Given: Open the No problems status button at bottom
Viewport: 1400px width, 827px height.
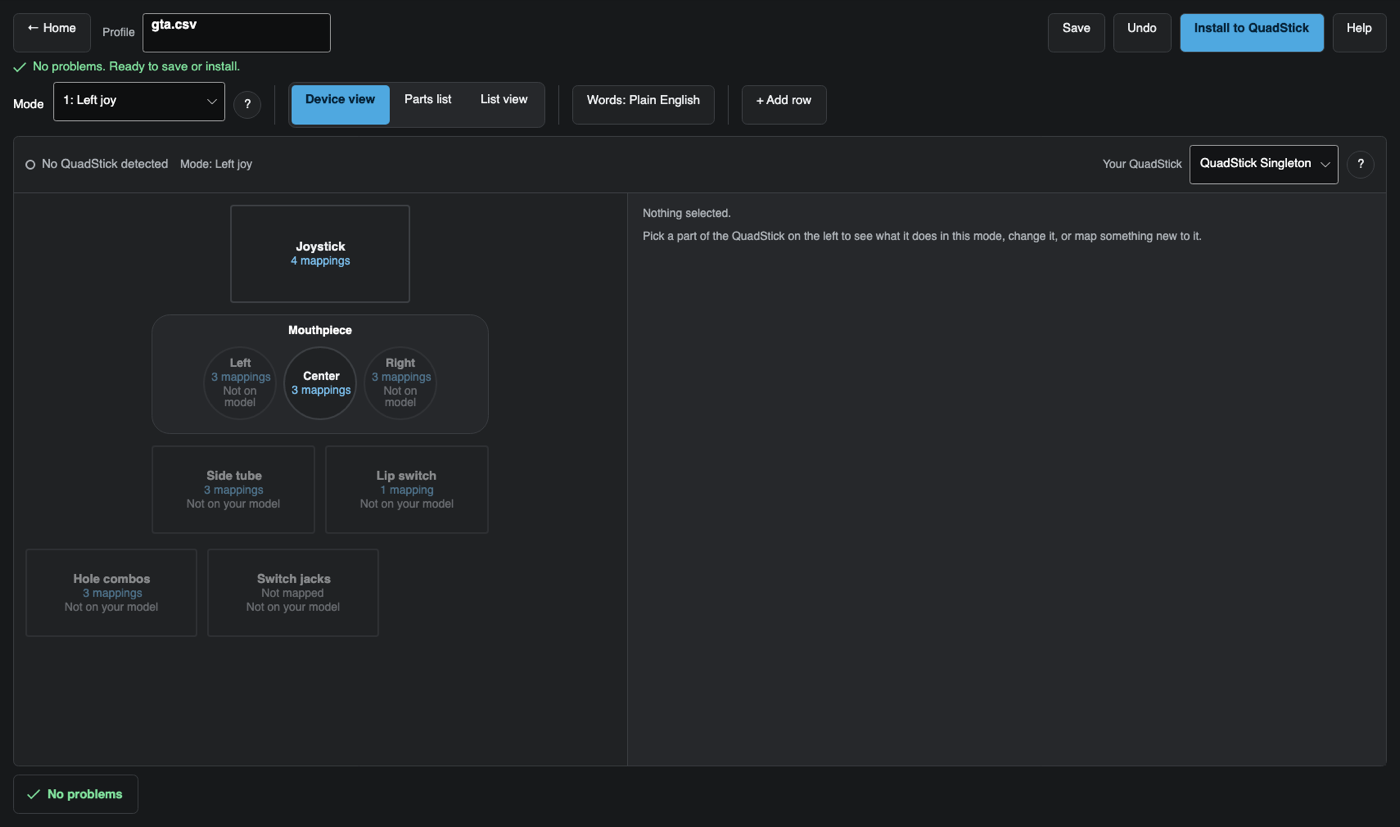Looking at the screenshot, I should pyautogui.click(x=76, y=794).
